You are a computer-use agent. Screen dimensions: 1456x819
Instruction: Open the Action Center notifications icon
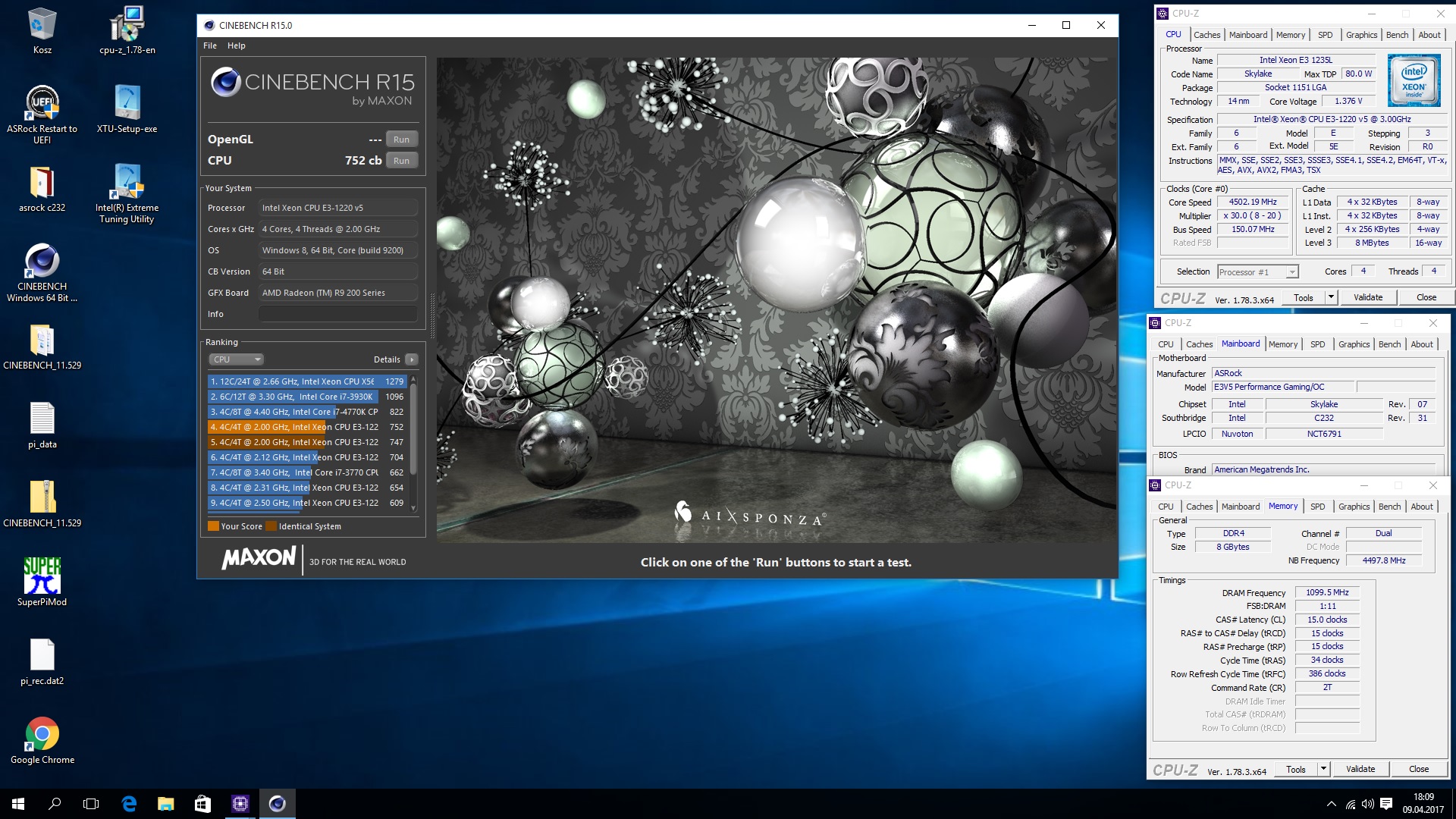tap(1386, 804)
